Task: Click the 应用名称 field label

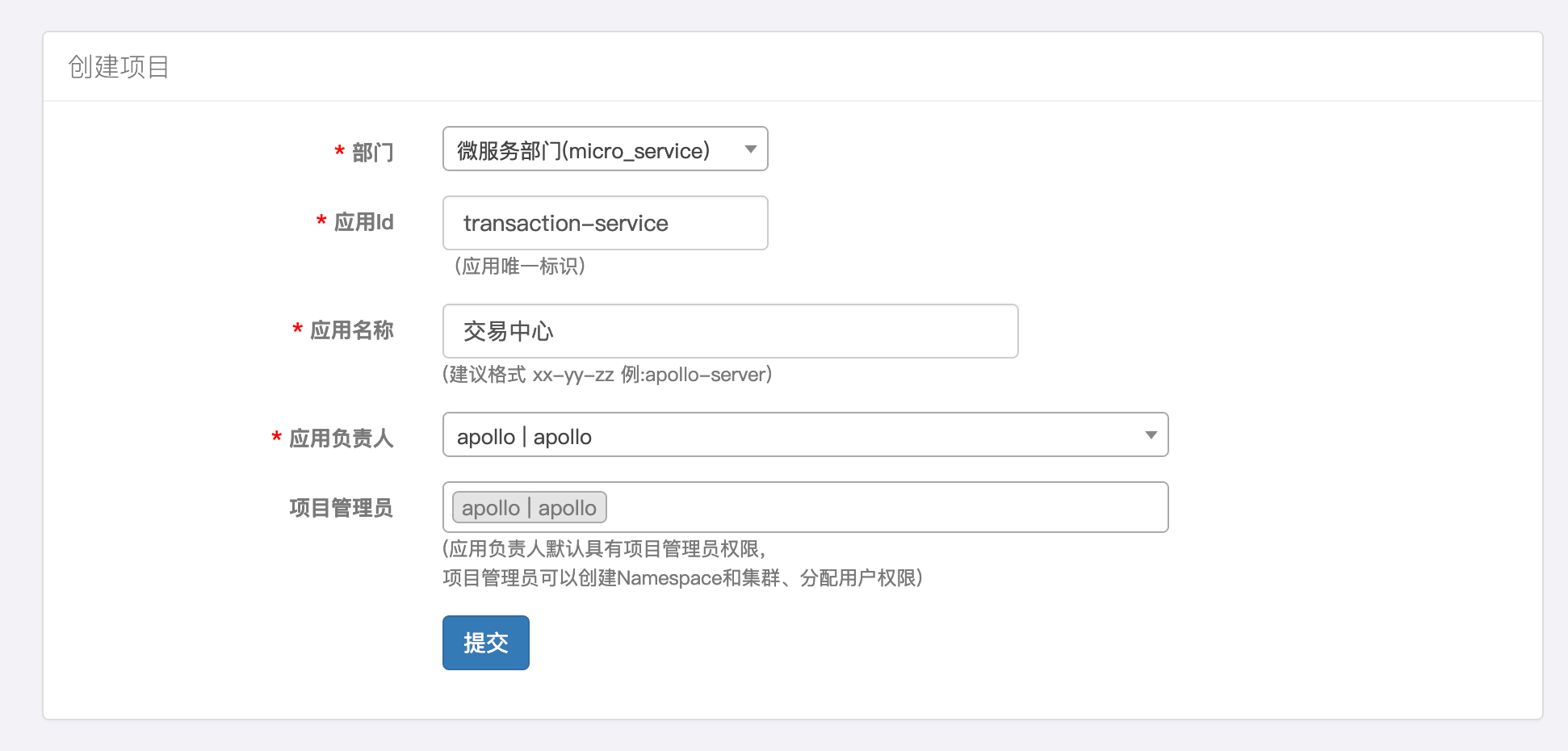Action: (x=351, y=330)
